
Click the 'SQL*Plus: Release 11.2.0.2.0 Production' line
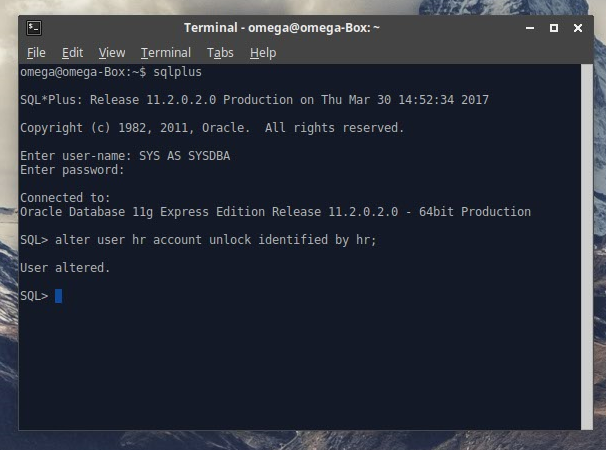pos(254,100)
